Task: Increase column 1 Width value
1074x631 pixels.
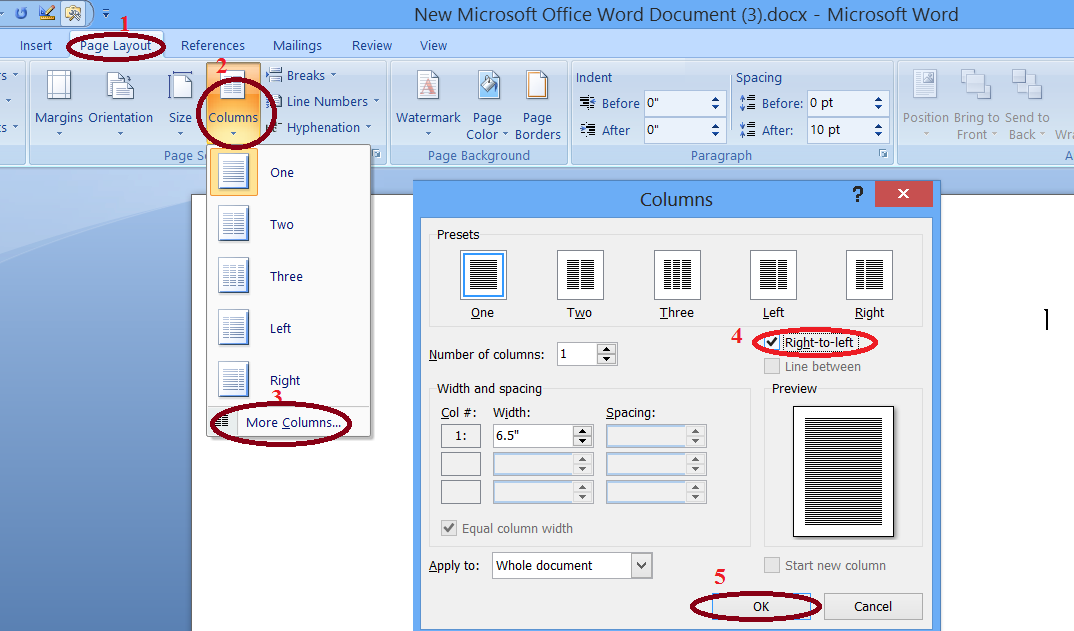Action: (583, 431)
